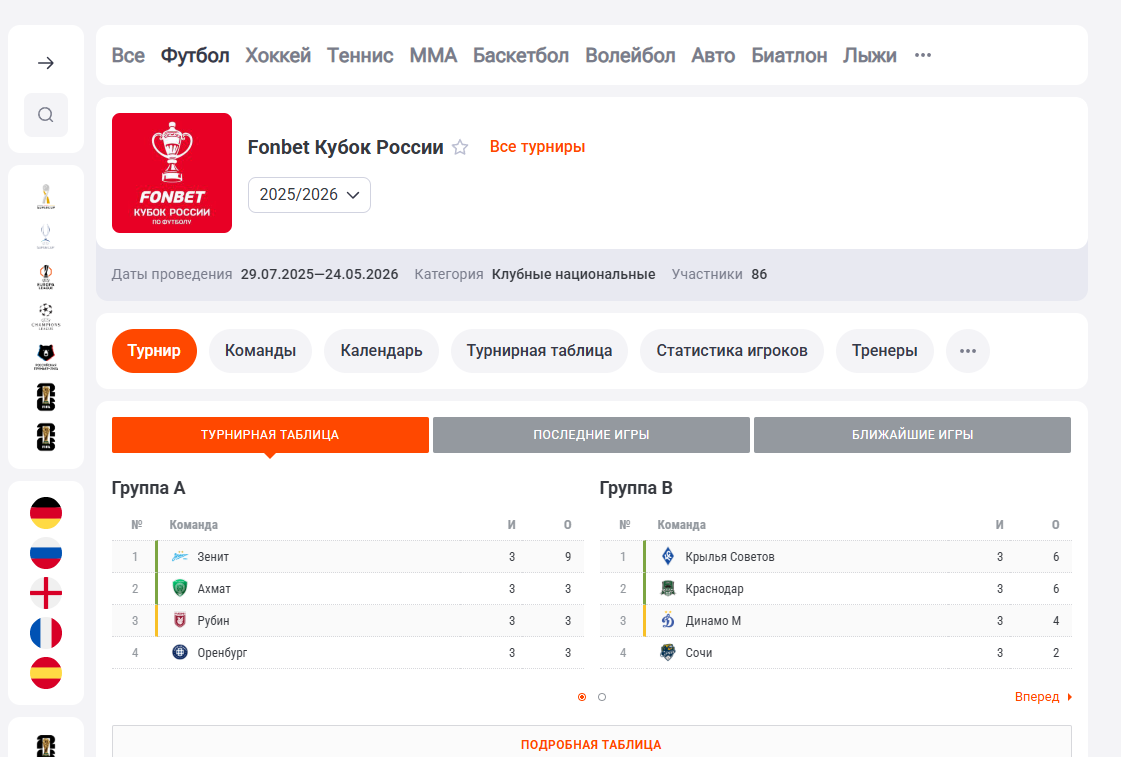Go to the Волейбол tab

[631, 55]
